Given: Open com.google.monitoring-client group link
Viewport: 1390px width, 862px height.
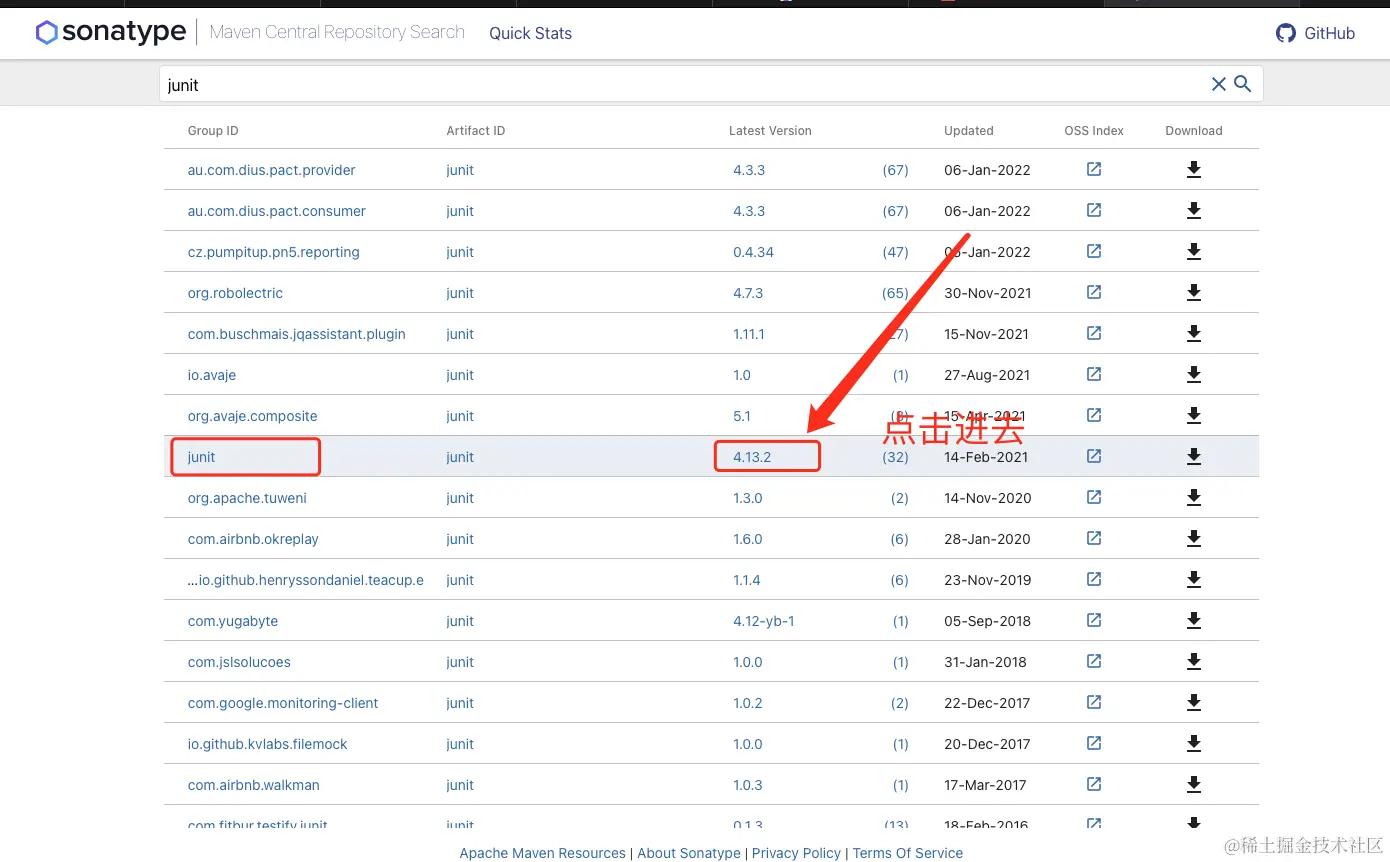Looking at the screenshot, I should tap(283, 703).
